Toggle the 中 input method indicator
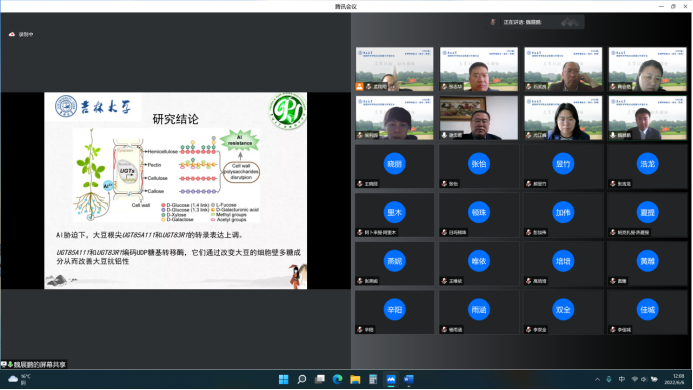Viewport: 693px width, 390px height. (621, 379)
